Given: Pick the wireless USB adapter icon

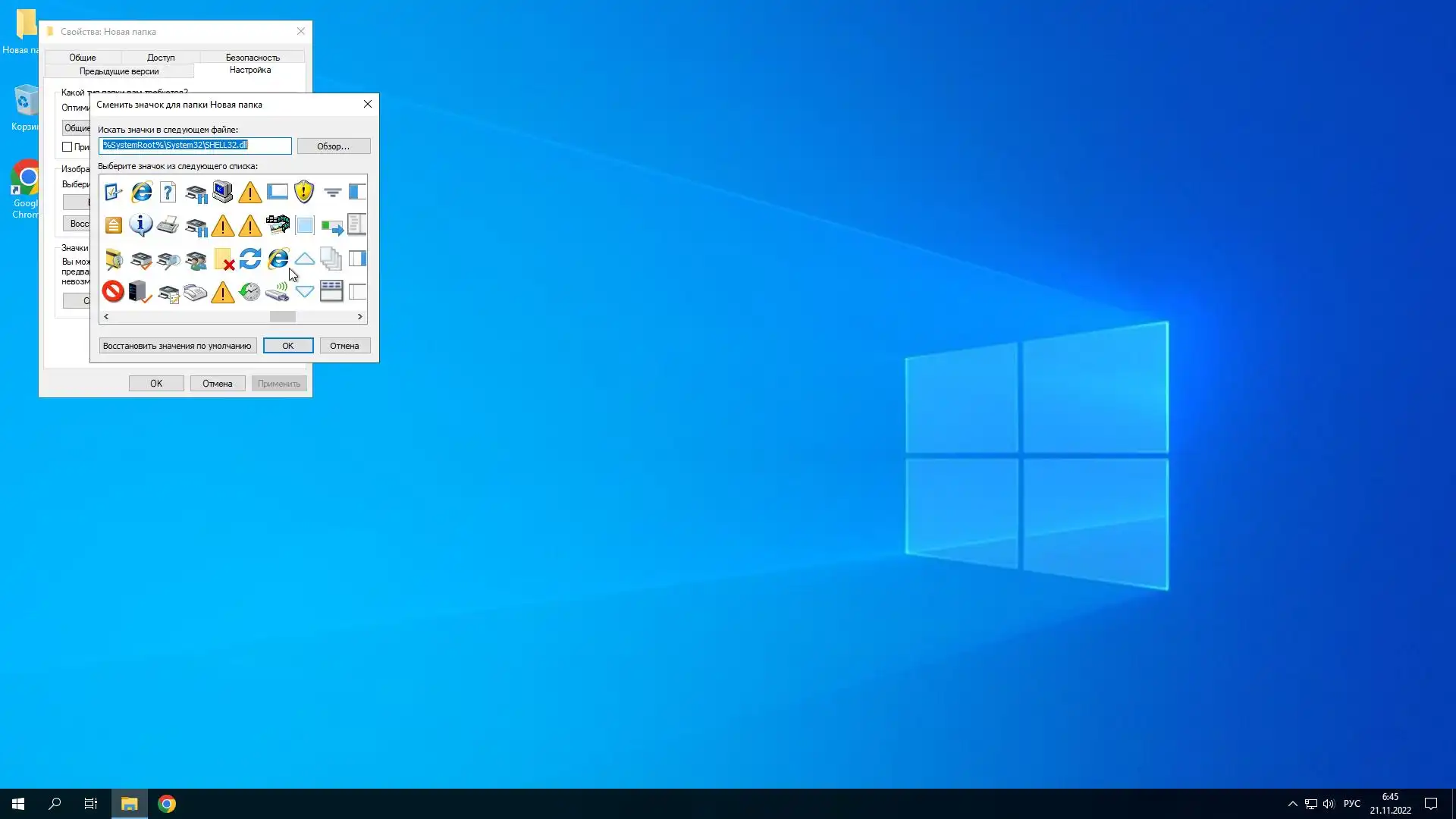Looking at the screenshot, I should tap(278, 291).
